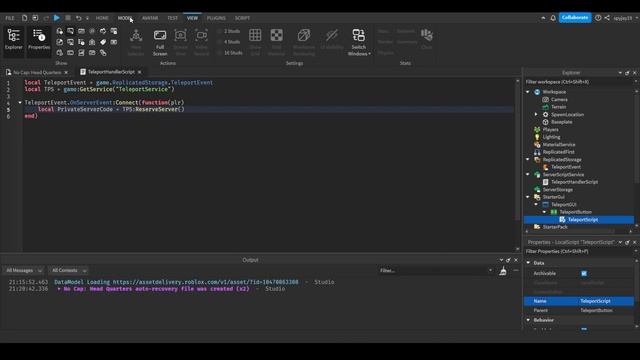
Task: Select StarterPack in Explorer
Action: click(x=555, y=227)
